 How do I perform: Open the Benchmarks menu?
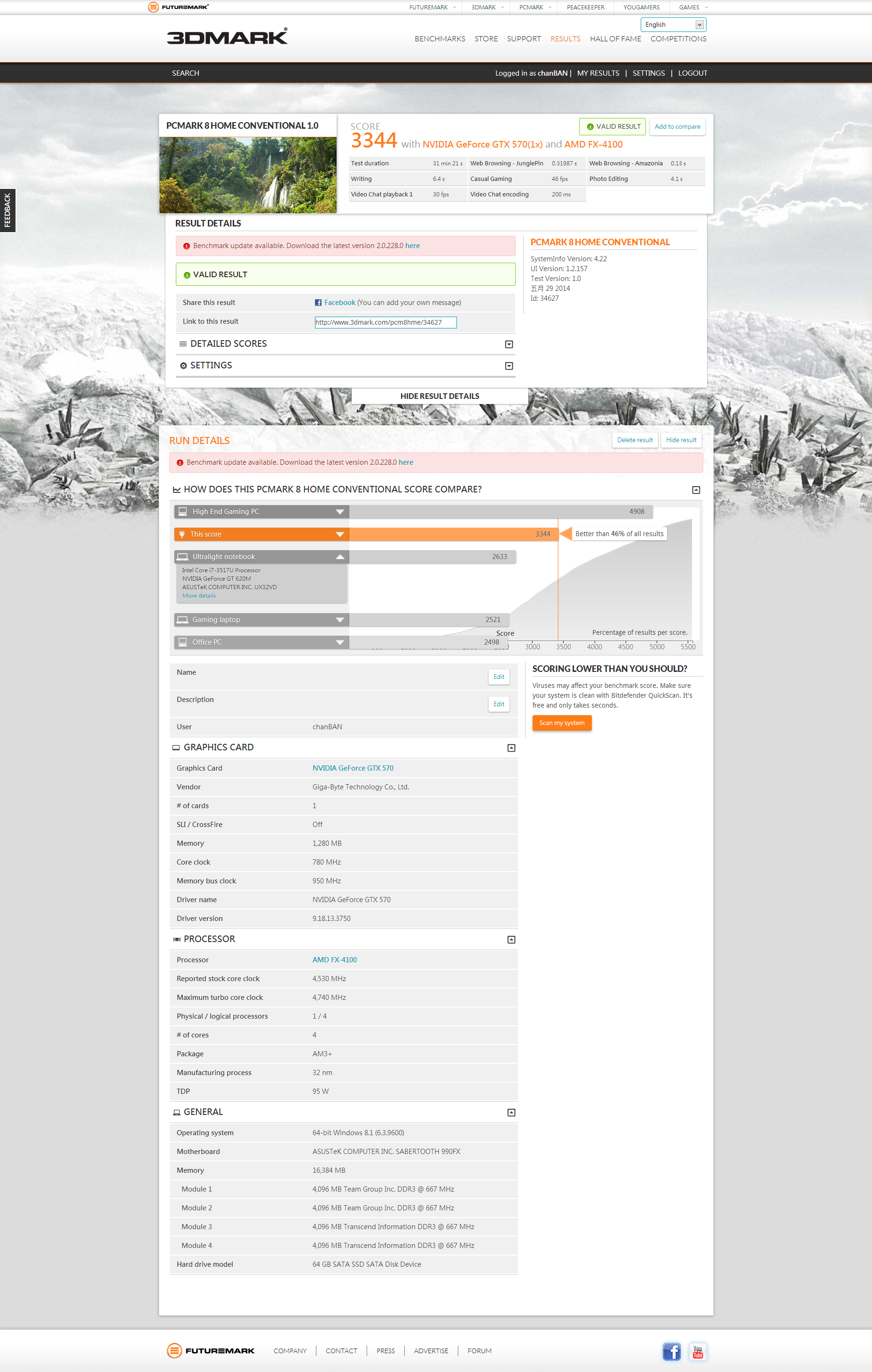440,39
